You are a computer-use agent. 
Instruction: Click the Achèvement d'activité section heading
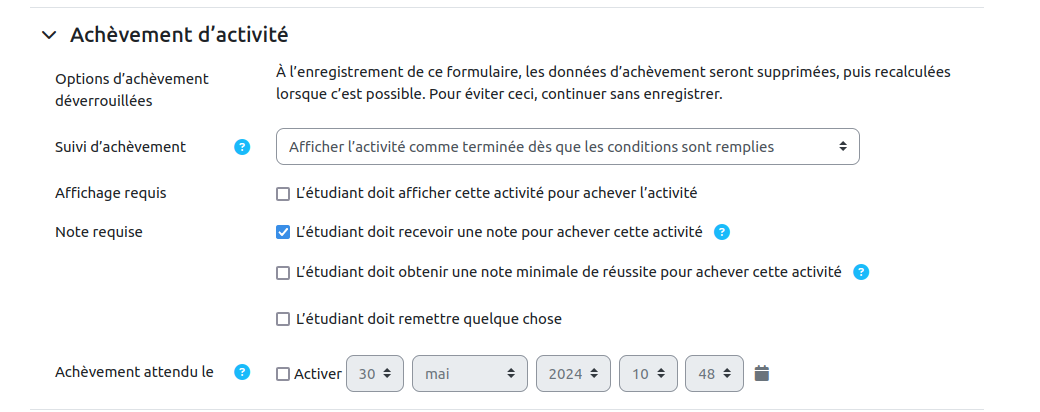179,35
